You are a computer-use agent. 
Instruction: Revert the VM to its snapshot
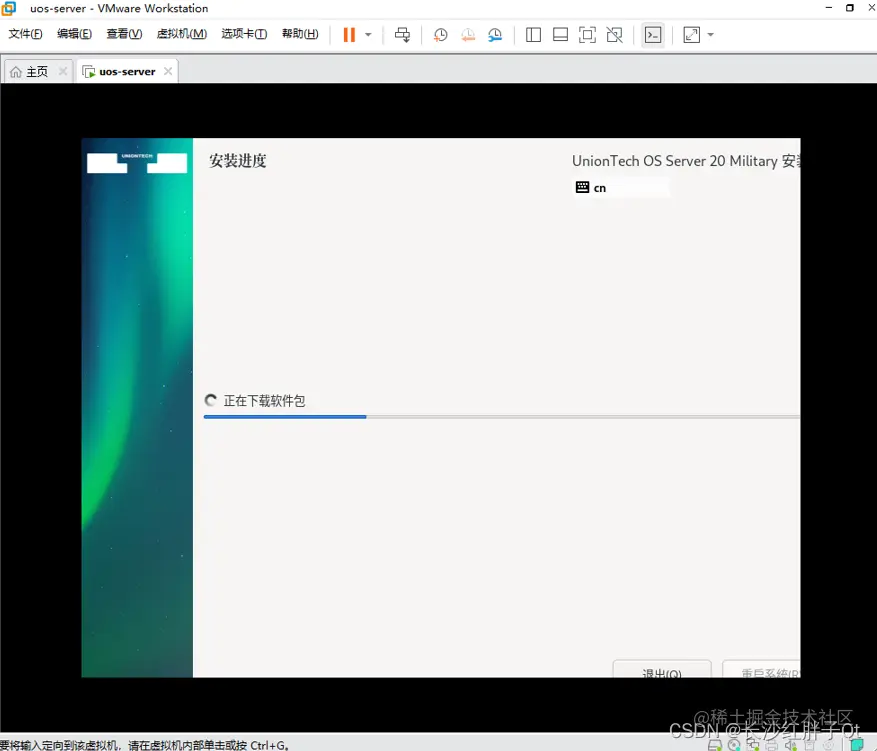[x=468, y=34]
